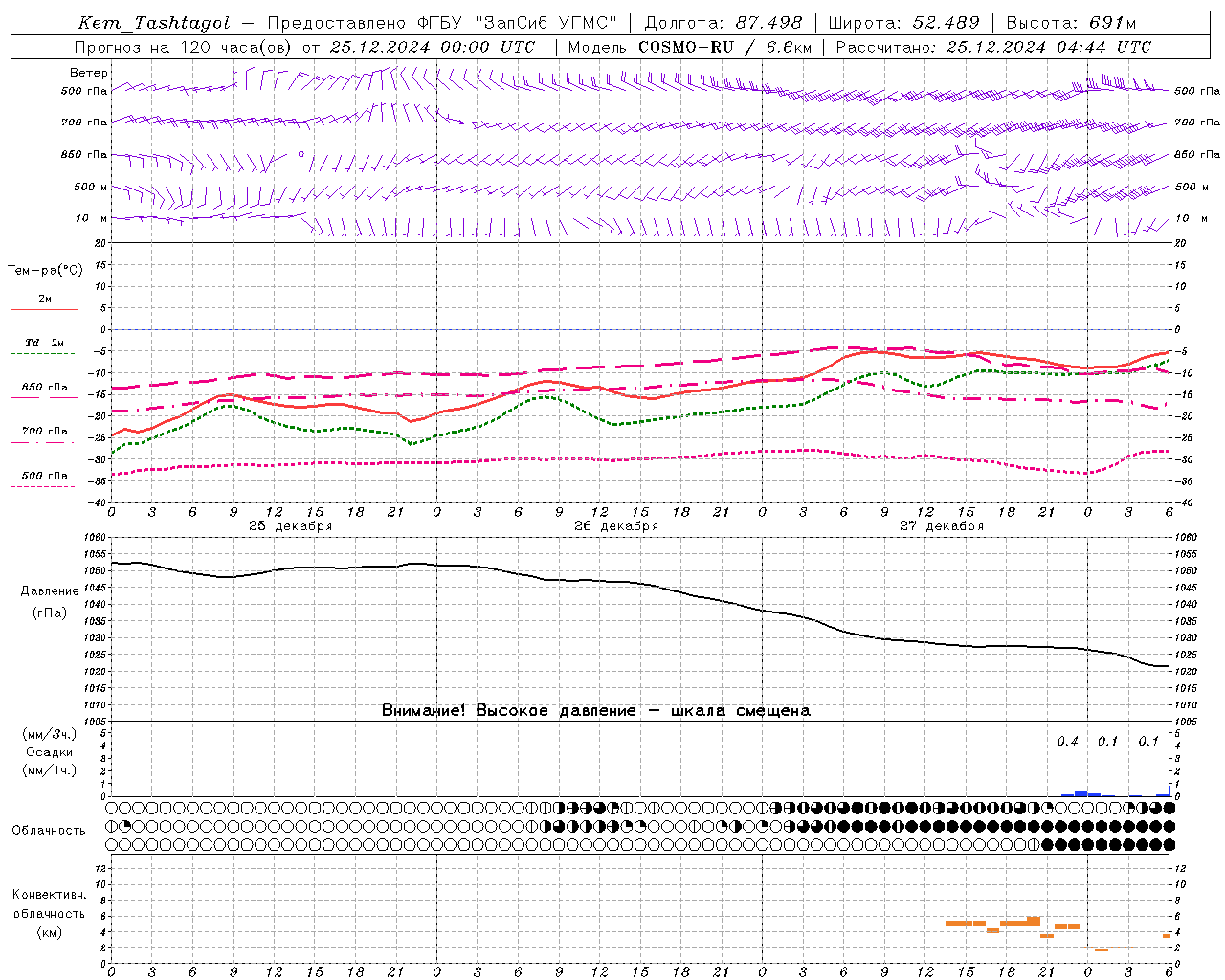Click the 'Td 2м' dew point legend entry
The width and height of the screenshot is (1225, 980).
(45, 343)
